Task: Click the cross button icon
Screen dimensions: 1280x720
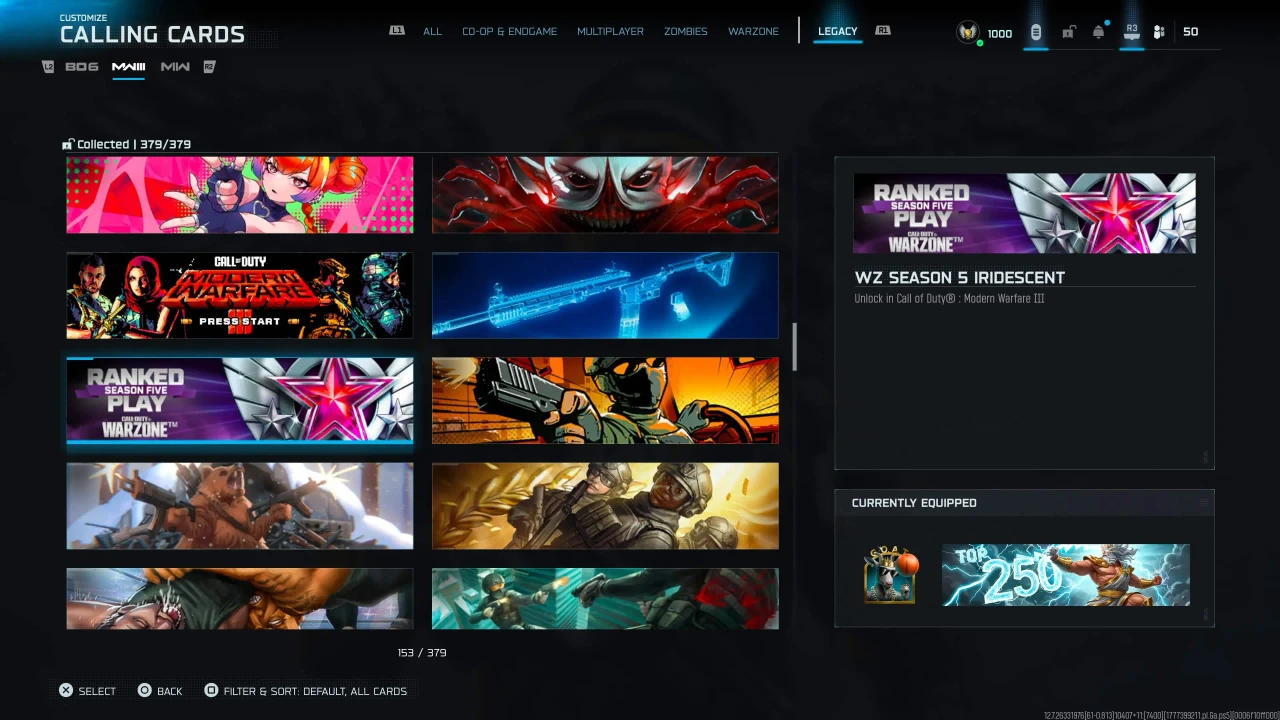Action: pos(66,690)
